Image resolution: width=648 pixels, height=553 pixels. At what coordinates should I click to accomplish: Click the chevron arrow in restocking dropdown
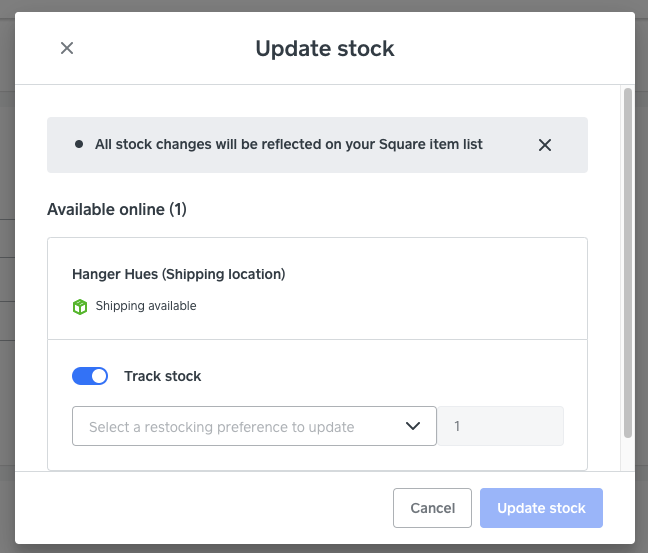(413, 426)
